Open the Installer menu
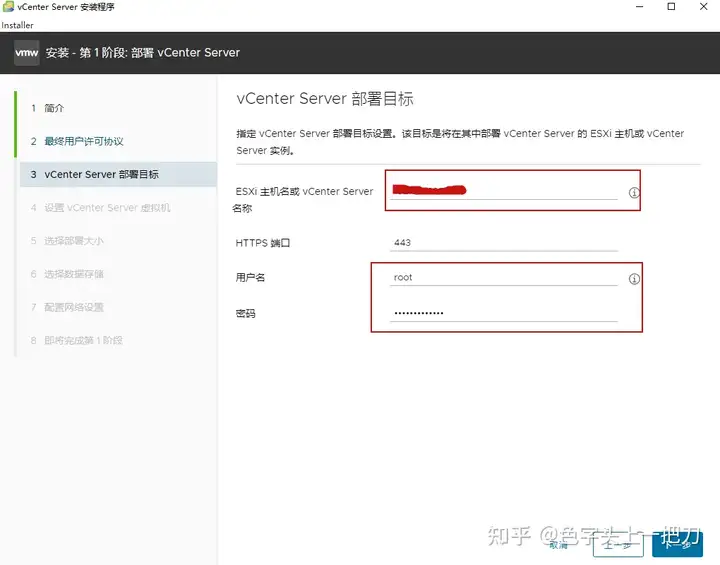Screen dimensions: 720x565 pos(17,25)
